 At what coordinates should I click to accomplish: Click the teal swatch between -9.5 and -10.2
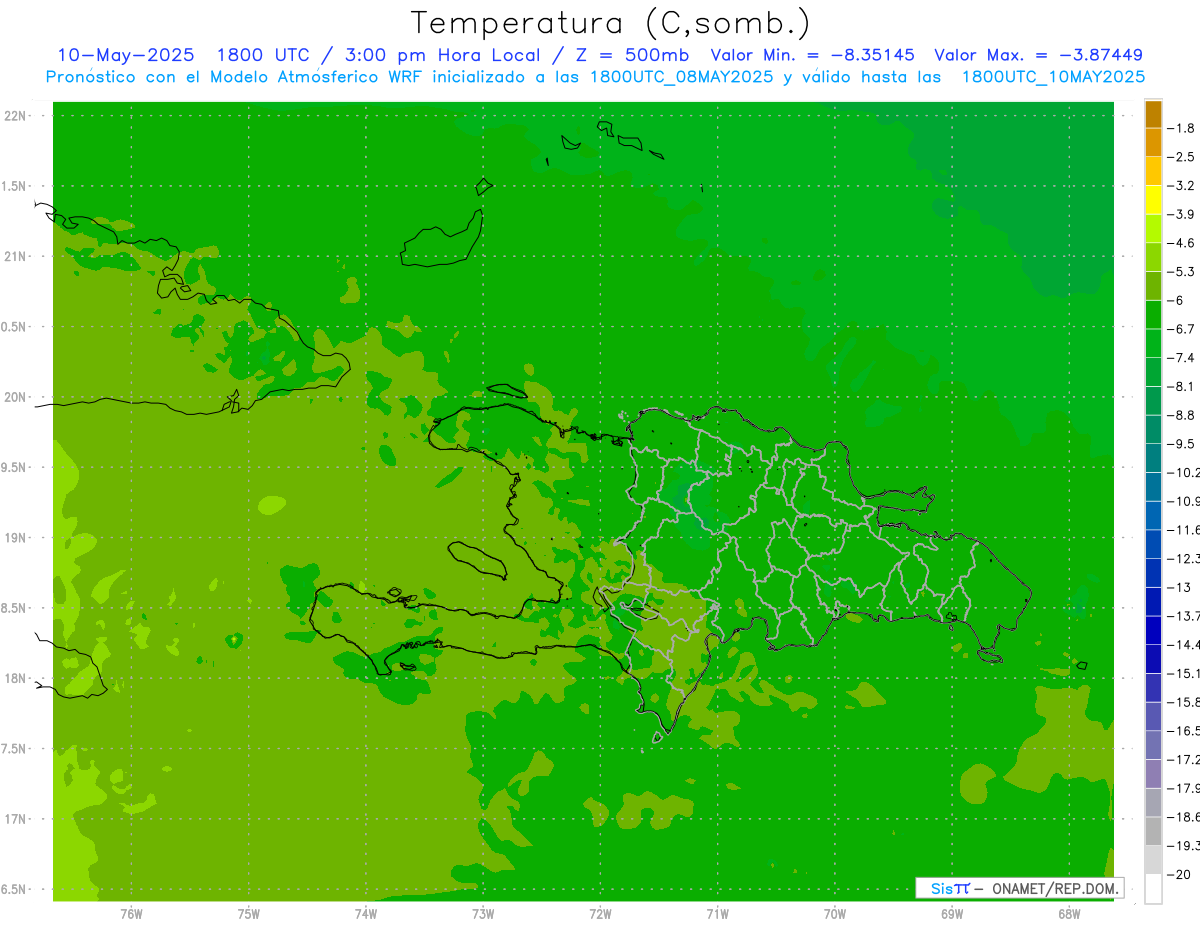1153,458
